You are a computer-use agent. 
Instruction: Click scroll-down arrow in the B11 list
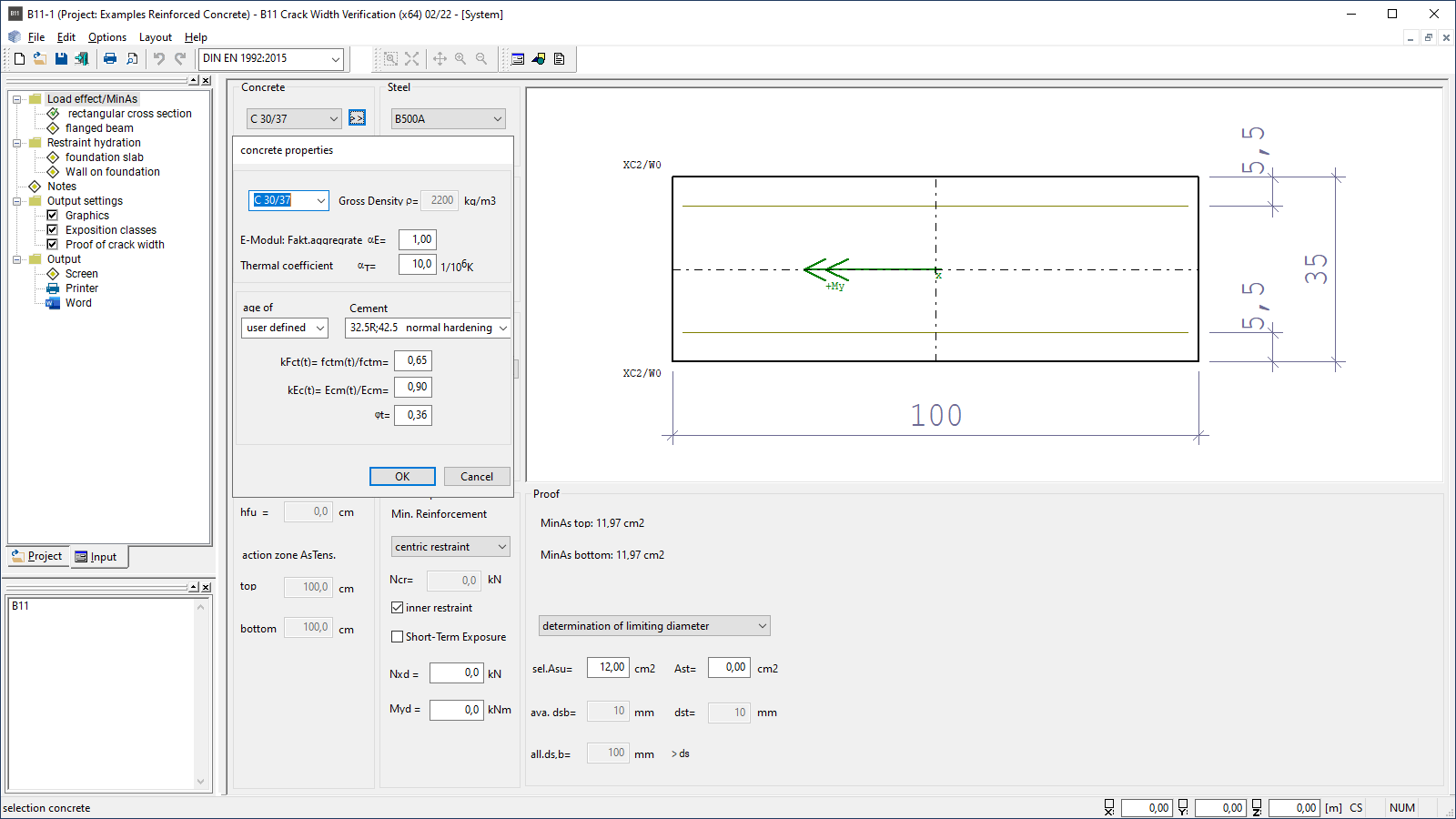(x=201, y=782)
